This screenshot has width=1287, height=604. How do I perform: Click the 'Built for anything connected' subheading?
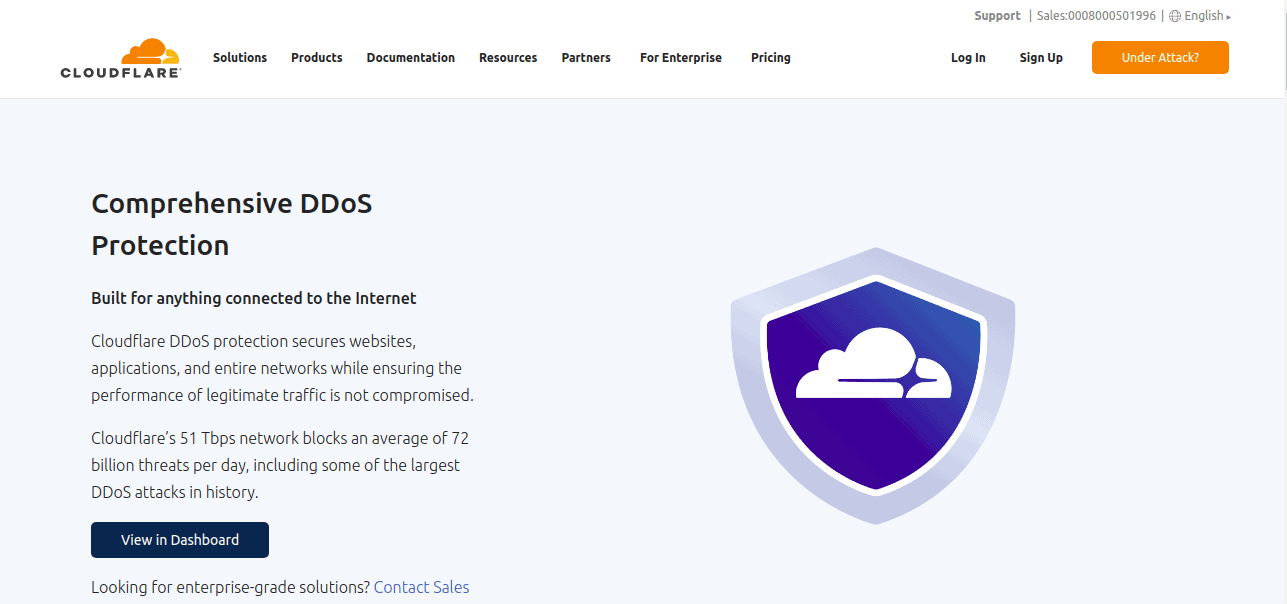click(x=254, y=298)
